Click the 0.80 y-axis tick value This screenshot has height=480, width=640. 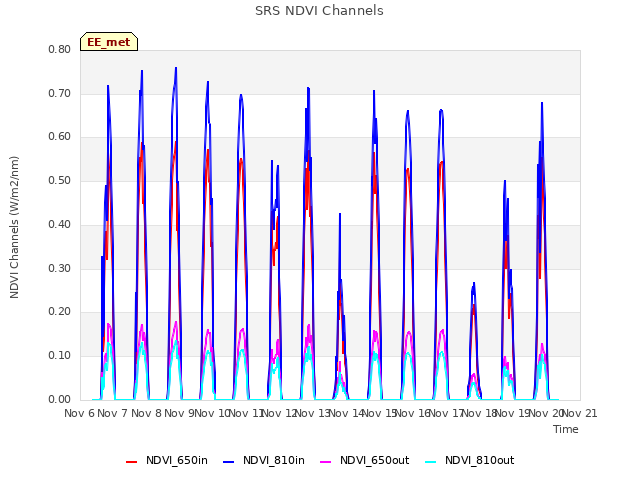coord(60,49)
